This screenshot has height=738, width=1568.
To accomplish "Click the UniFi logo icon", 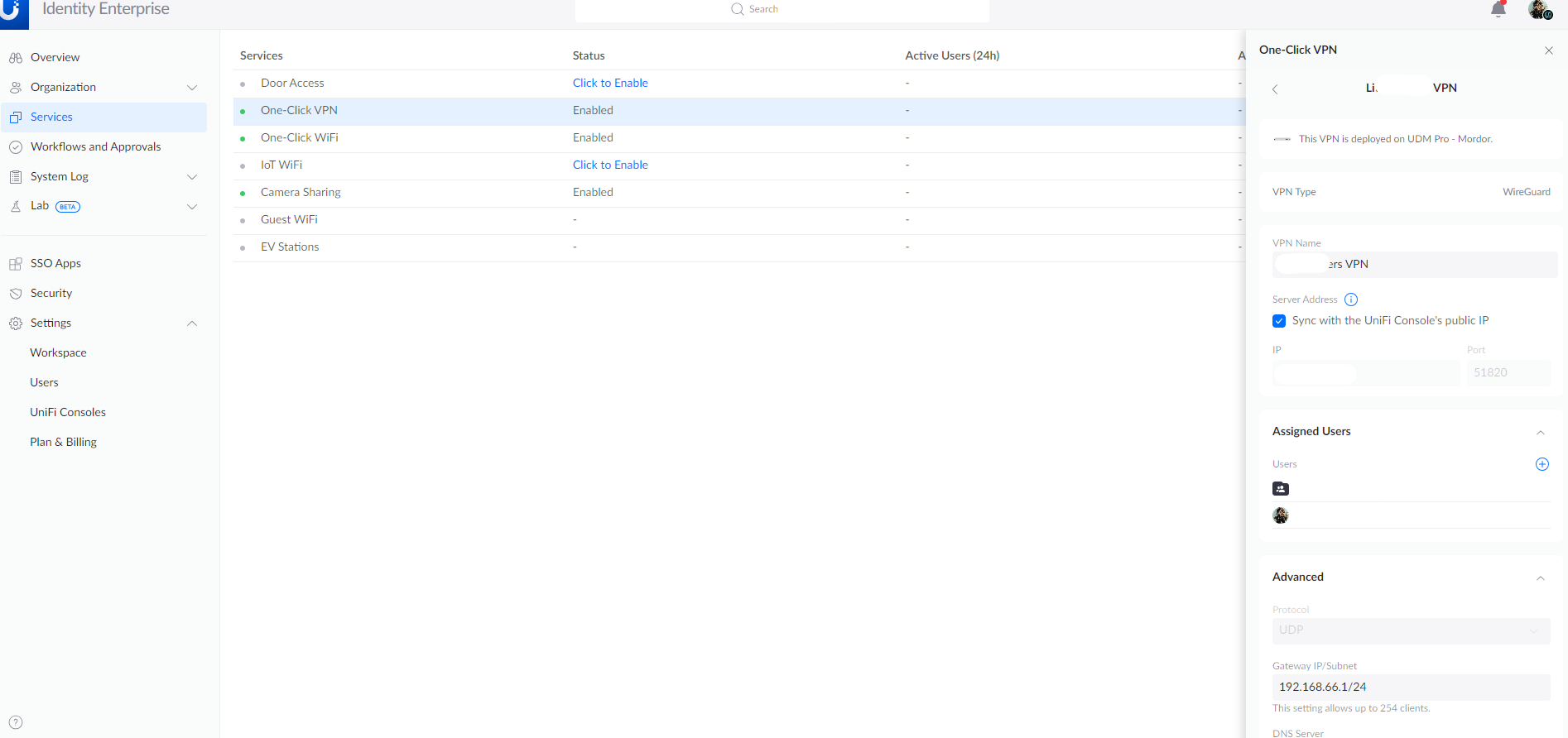I will point(14,12).
